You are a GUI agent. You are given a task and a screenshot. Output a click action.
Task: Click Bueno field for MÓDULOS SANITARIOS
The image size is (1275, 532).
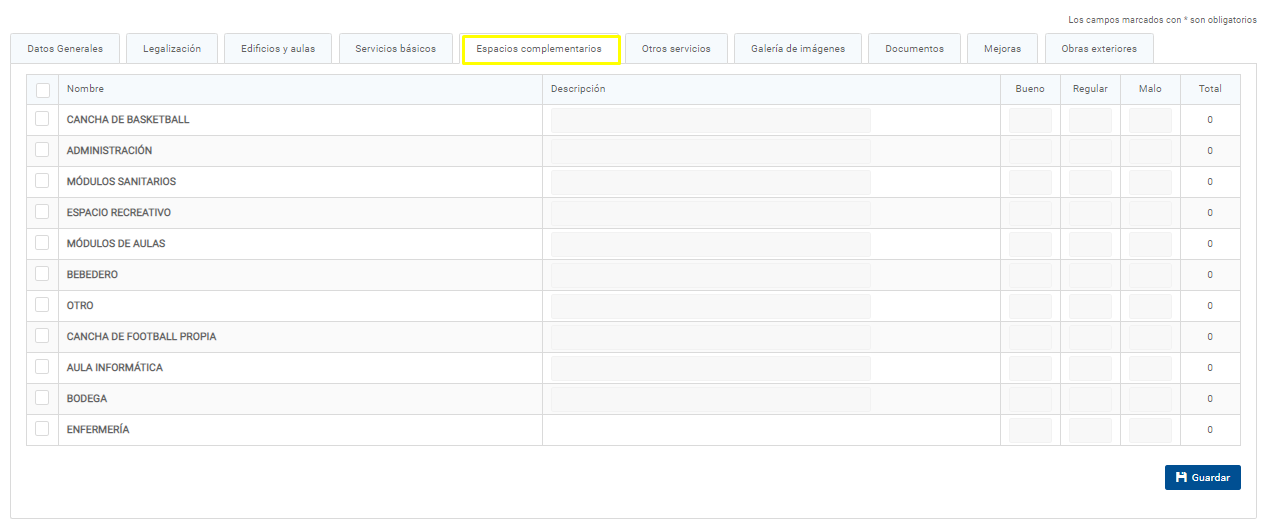click(x=1030, y=182)
